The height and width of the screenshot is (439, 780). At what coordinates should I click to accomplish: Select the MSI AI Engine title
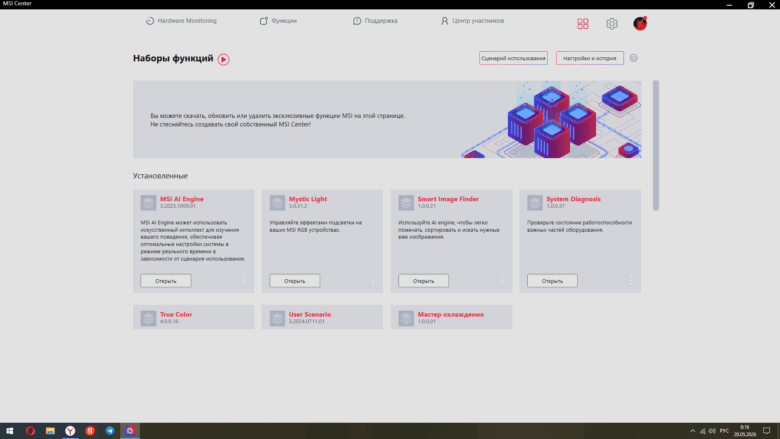[182, 199]
